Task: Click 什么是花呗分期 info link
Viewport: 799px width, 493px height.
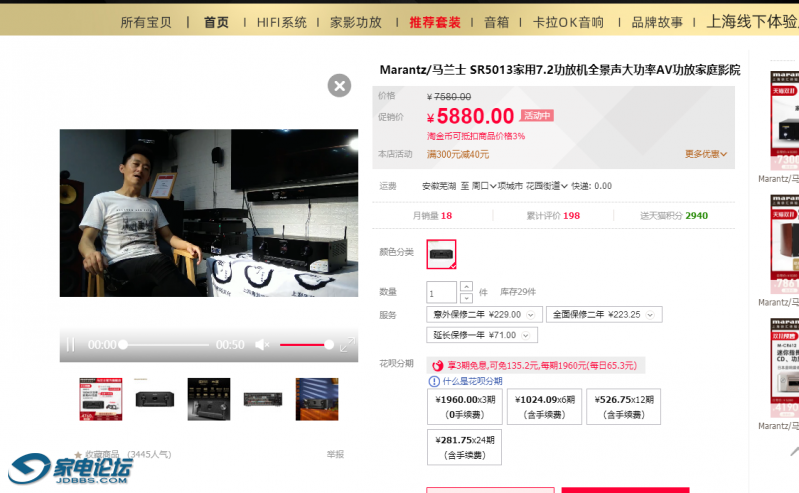Action: point(472,381)
